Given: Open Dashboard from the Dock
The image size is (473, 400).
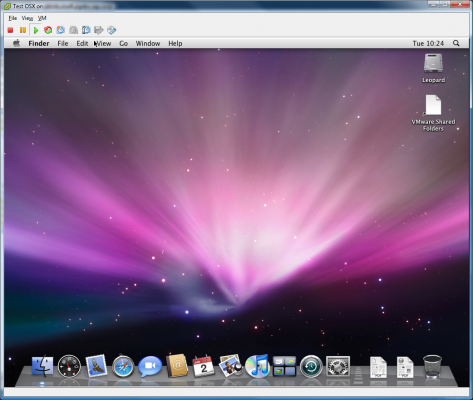Looking at the screenshot, I should [69, 366].
